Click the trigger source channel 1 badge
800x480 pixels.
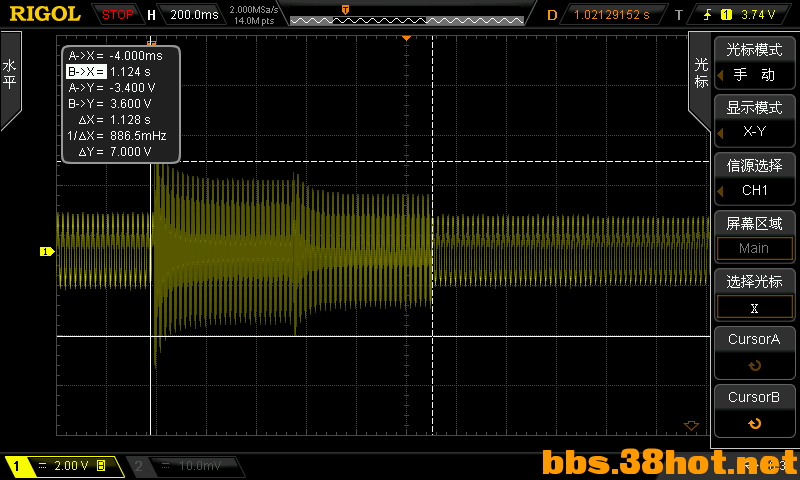726,15
